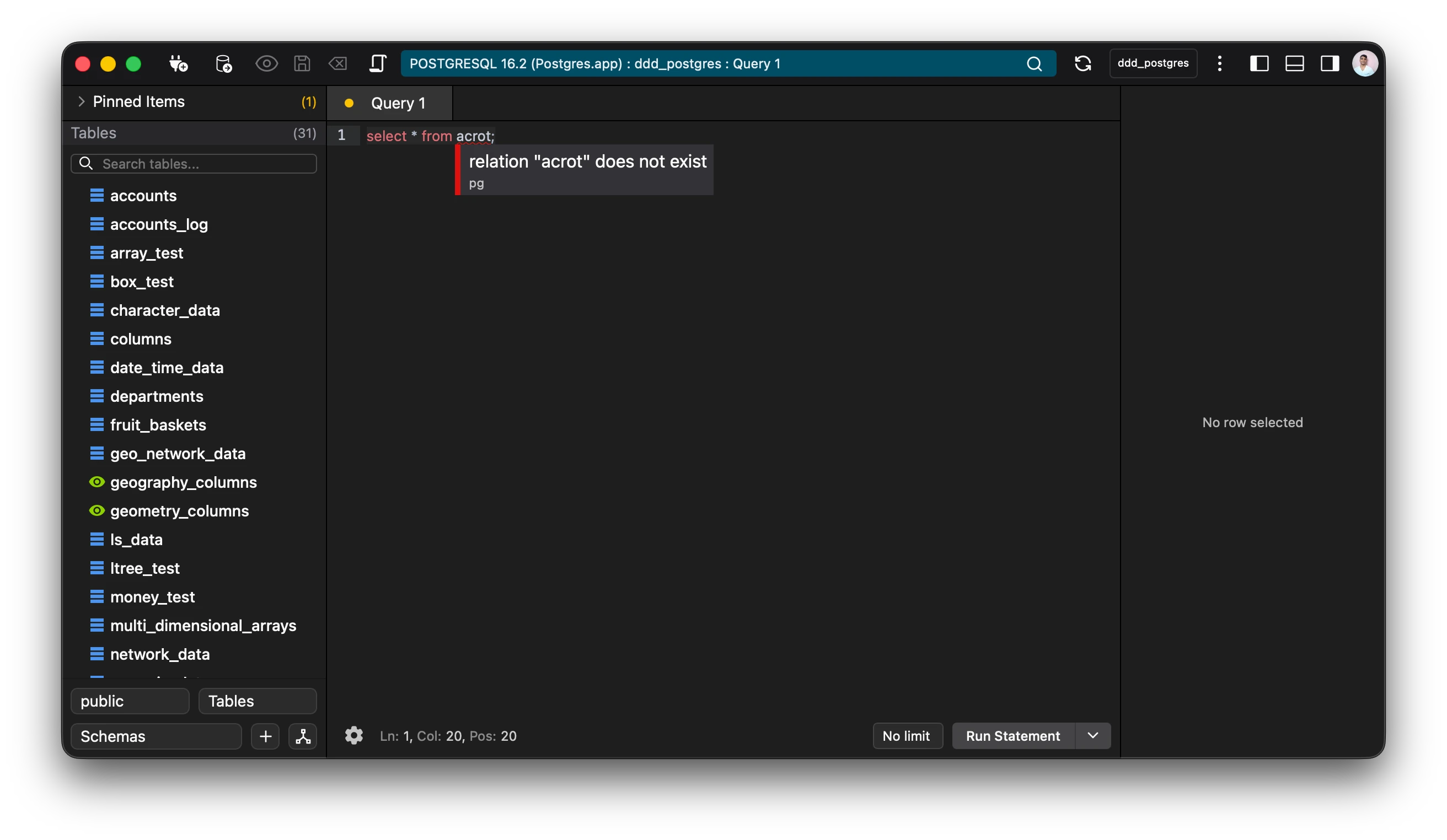Toggle the left sidebar panel
This screenshot has width=1447, height=840.
(x=1258, y=64)
